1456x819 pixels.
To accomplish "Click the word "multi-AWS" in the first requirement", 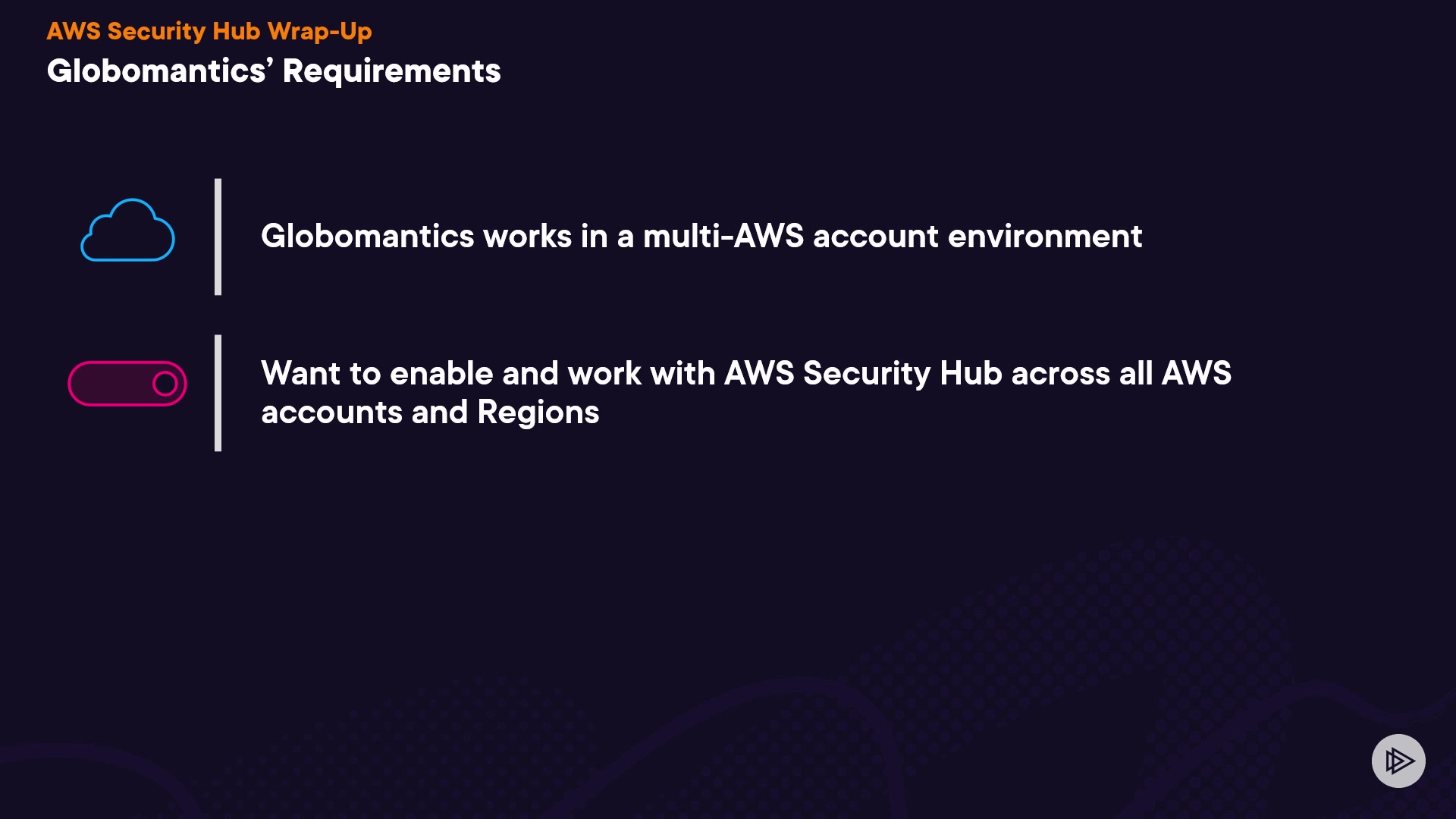I will point(723,237).
